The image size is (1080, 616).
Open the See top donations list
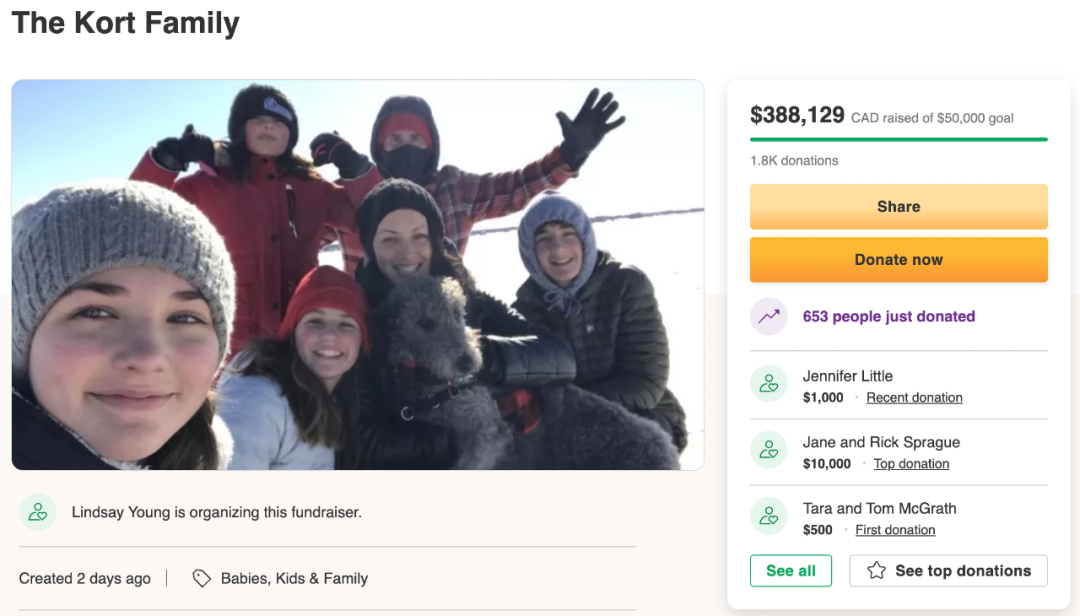tap(948, 571)
